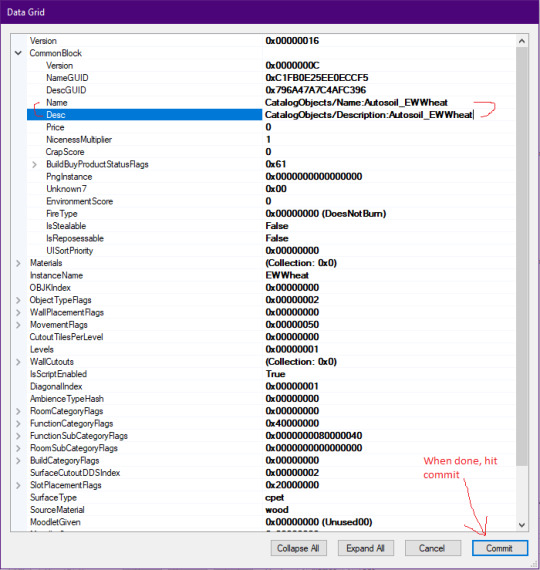
Task: Expand BuildCategoryFlags row
Action: 18,461
